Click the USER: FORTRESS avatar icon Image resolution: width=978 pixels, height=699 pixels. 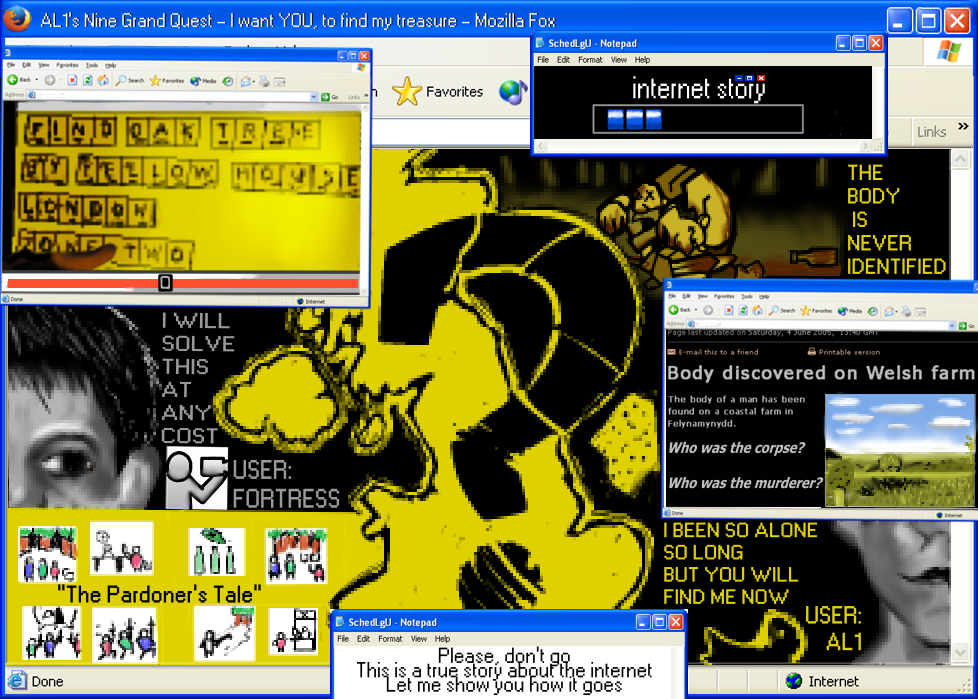point(196,478)
